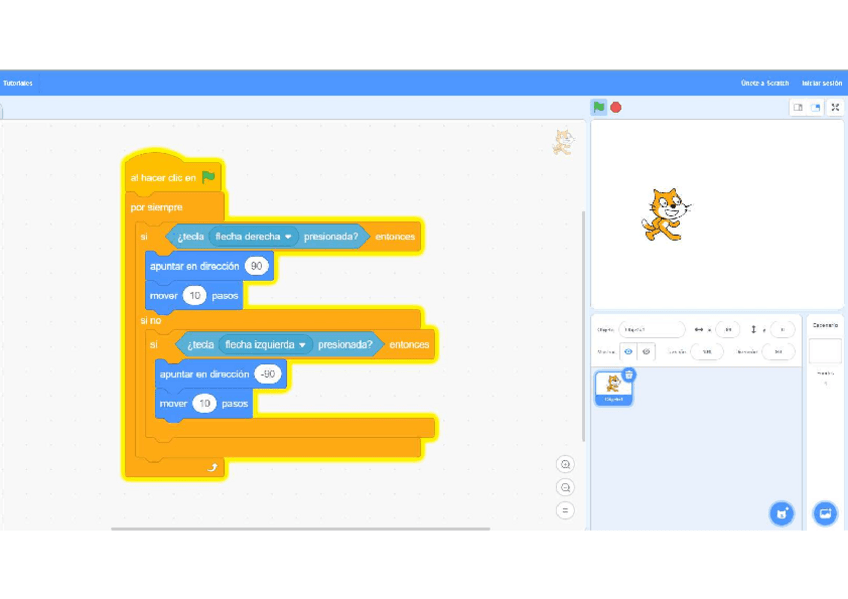Stop the project with the red stop button
The height and width of the screenshot is (599, 848).
click(x=615, y=108)
